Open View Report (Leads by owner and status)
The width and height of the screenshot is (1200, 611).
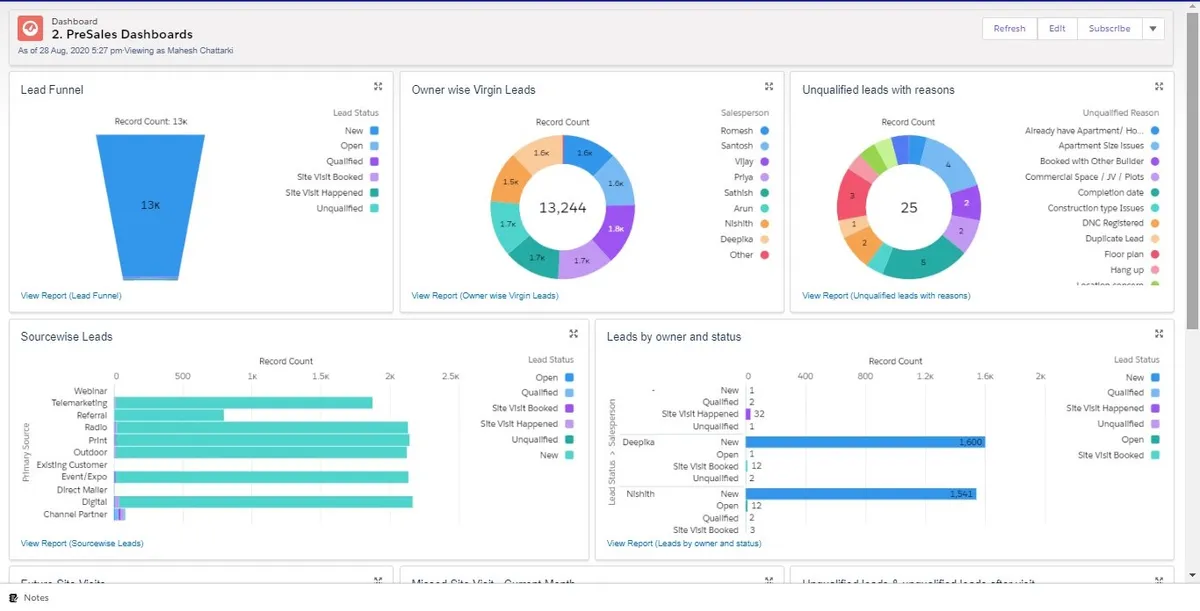coord(684,543)
